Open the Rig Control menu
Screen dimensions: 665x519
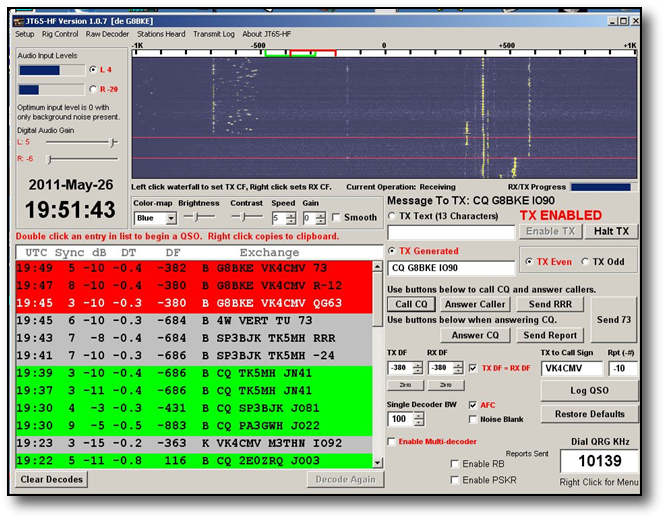click(59, 33)
